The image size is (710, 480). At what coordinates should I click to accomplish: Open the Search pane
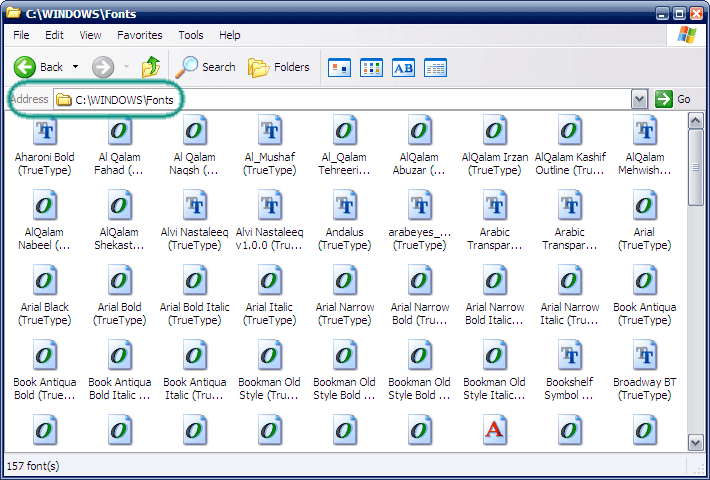coord(206,67)
